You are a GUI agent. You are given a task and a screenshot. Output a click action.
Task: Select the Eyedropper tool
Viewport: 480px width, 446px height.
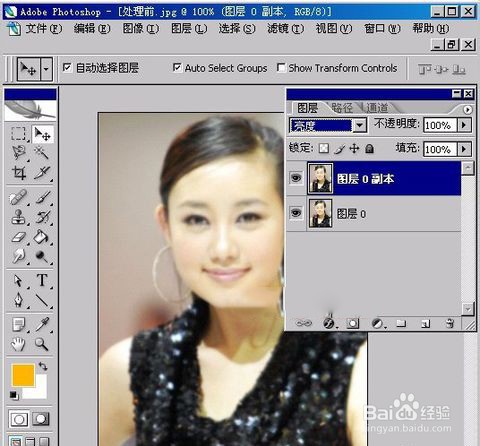43,324
